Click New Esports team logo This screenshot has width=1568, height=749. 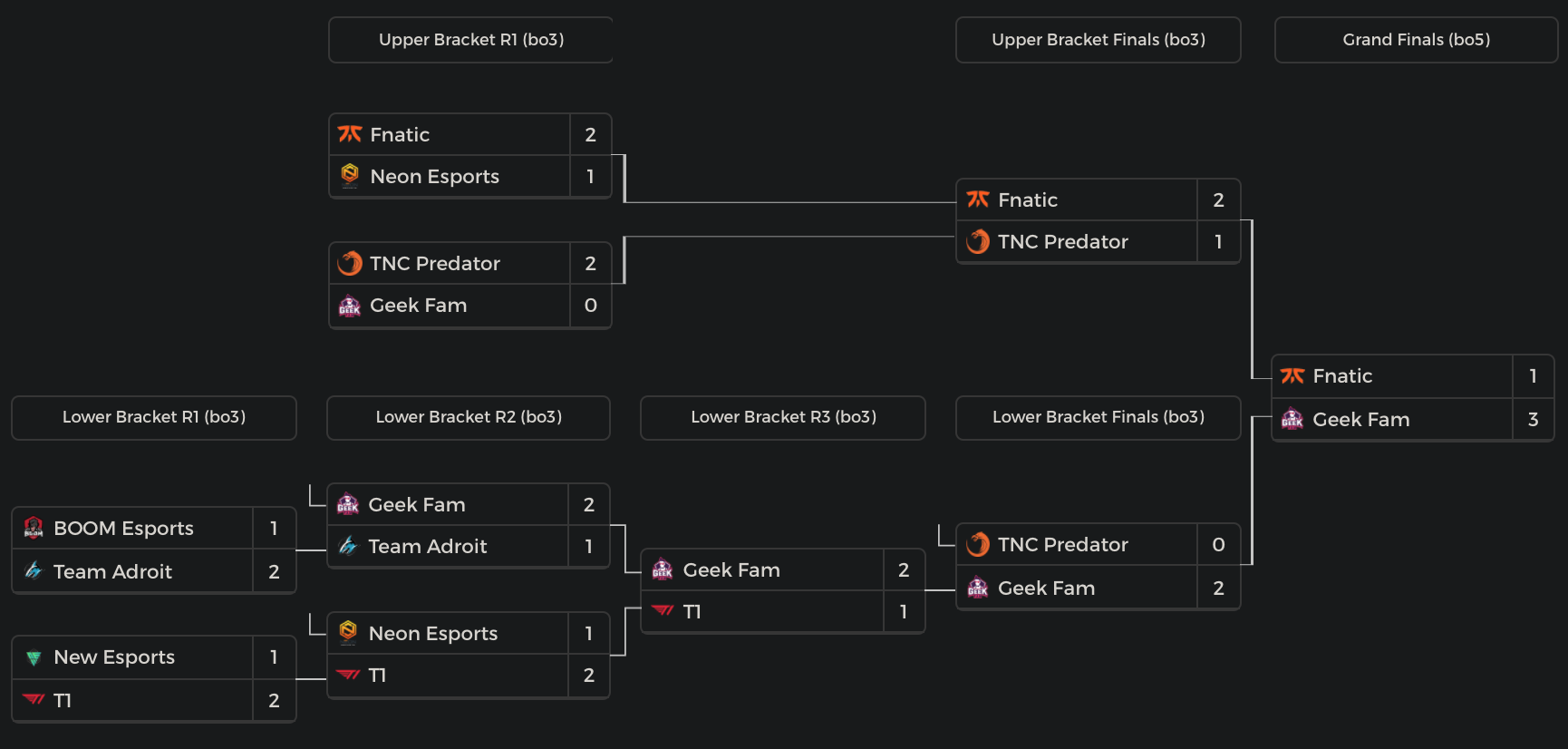coord(34,657)
